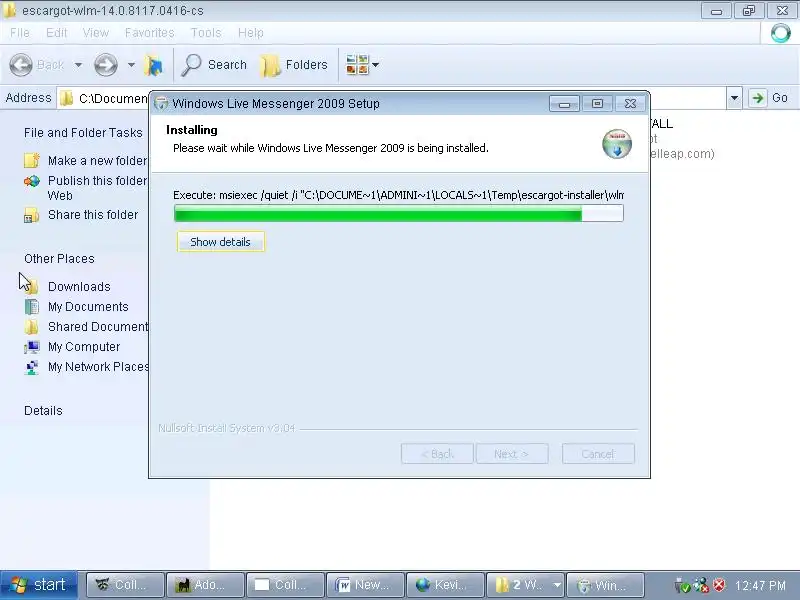Collapse File and Folder Tasks section
The height and width of the screenshot is (600, 800).
tap(83, 133)
